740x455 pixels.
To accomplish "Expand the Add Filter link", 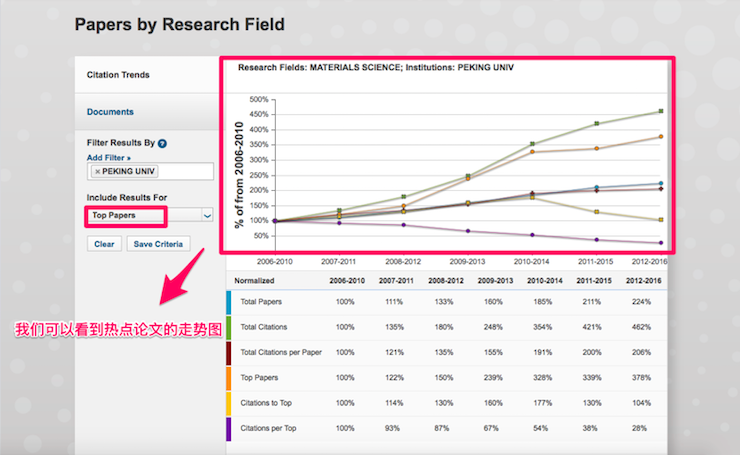I will point(108,158).
